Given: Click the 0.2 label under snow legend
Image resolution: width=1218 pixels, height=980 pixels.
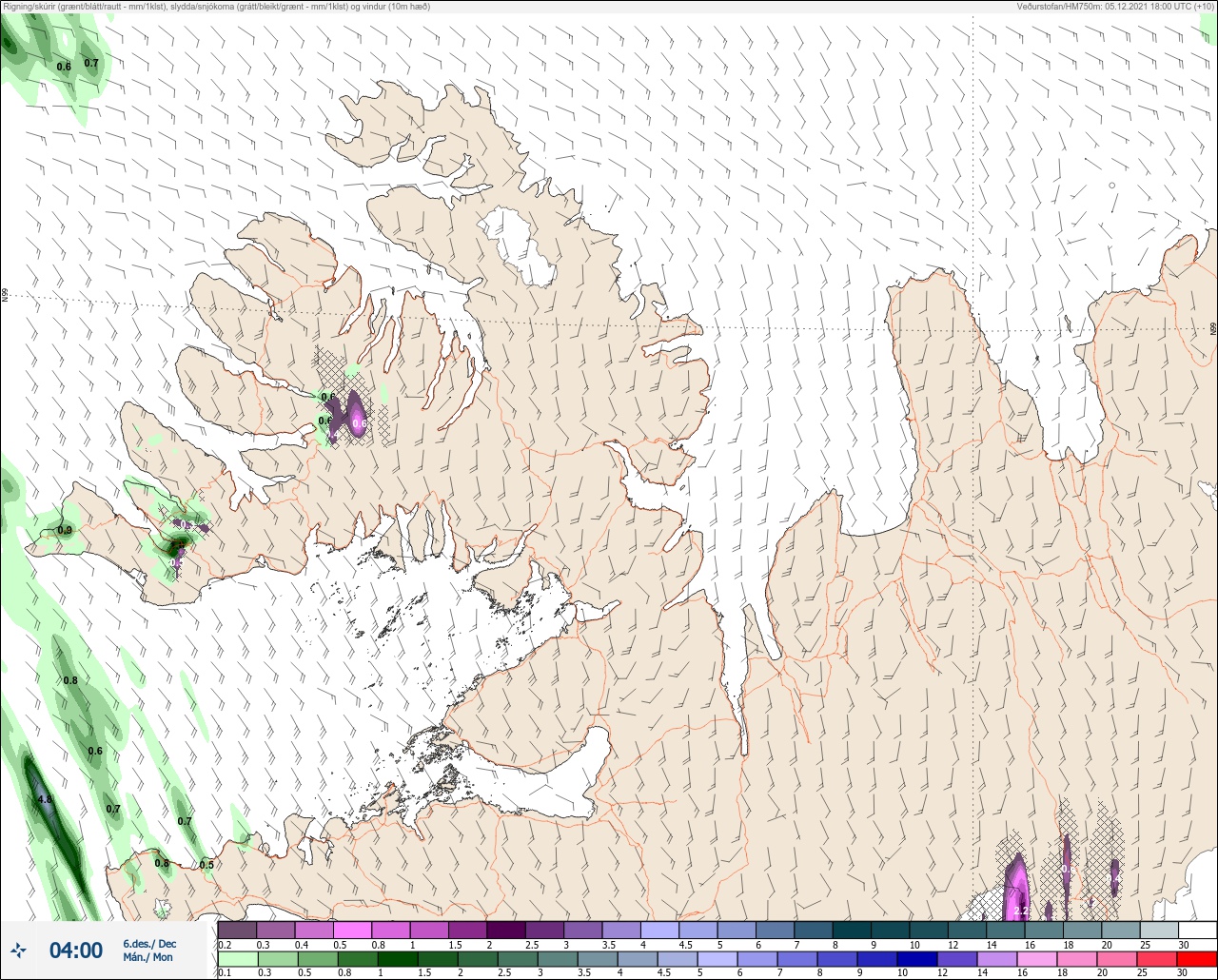Looking at the screenshot, I should click(x=225, y=945).
